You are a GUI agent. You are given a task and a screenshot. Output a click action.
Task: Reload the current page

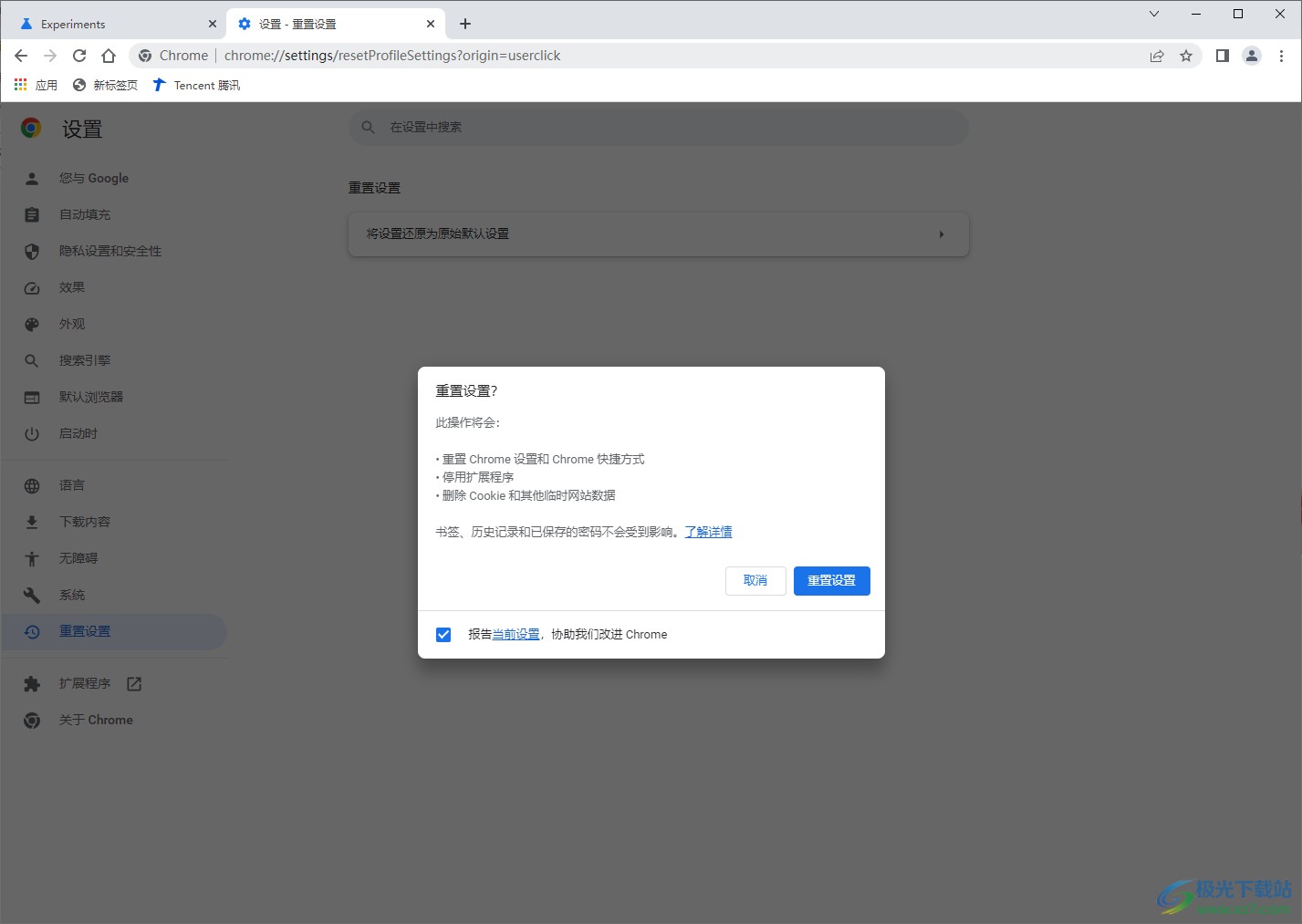tap(79, 56)
